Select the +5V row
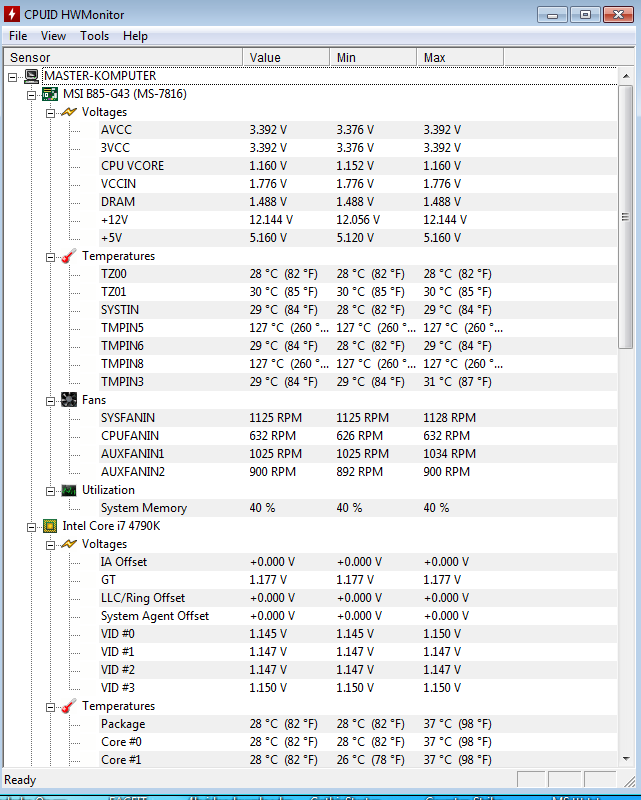This screenshot has height=800, width=641. pyautogui.click(x=358, y=238)
